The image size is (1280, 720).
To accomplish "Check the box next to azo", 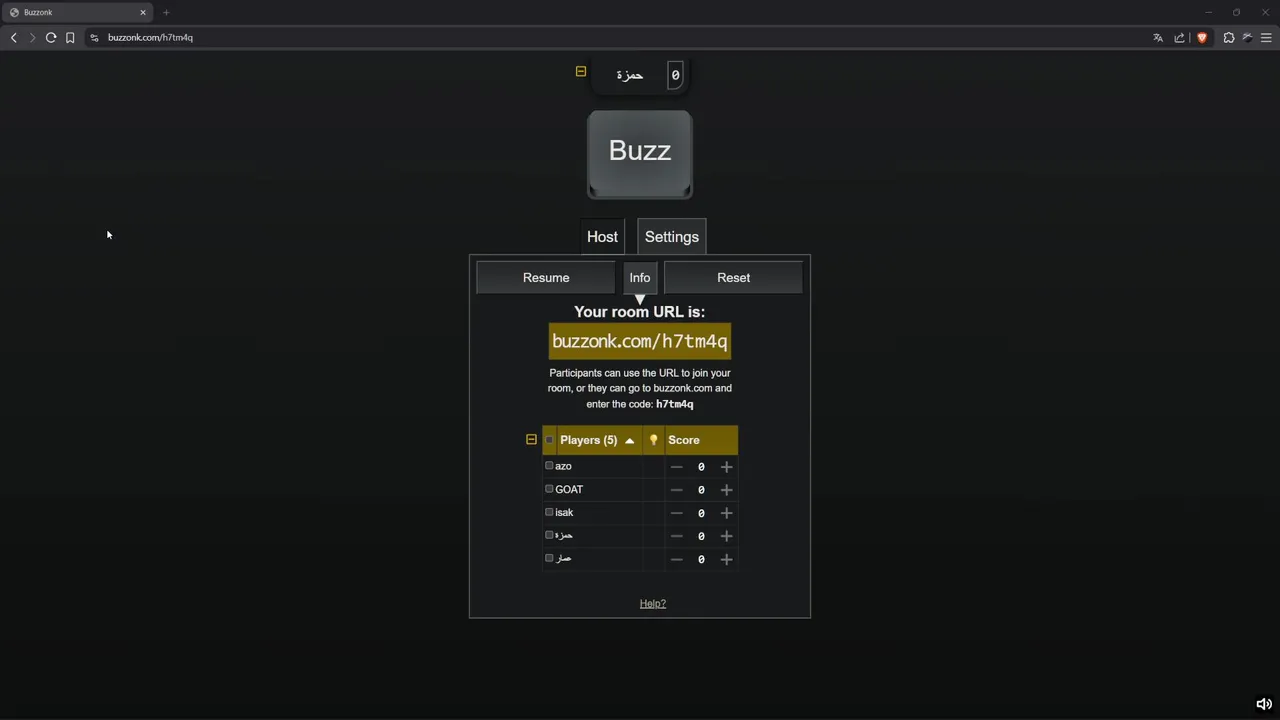I will click(x=549, y=466).
